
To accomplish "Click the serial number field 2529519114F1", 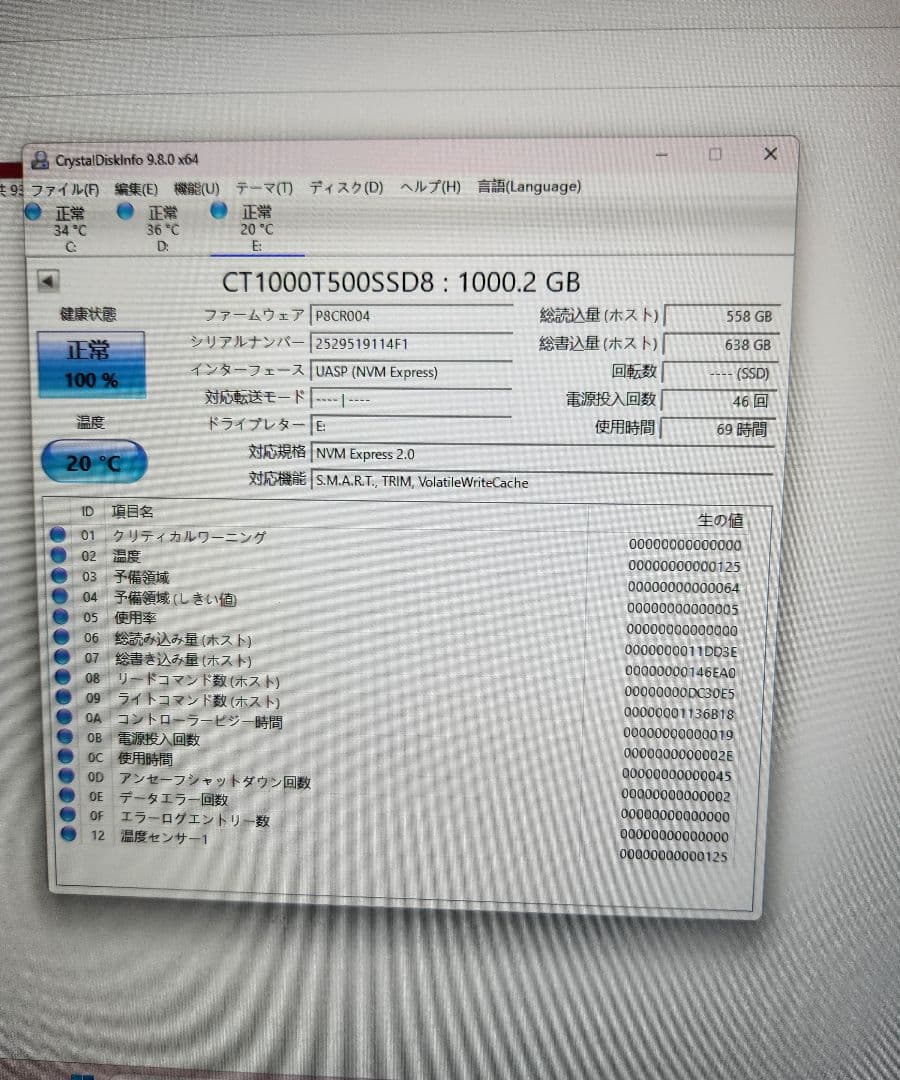I will point(411,344).
